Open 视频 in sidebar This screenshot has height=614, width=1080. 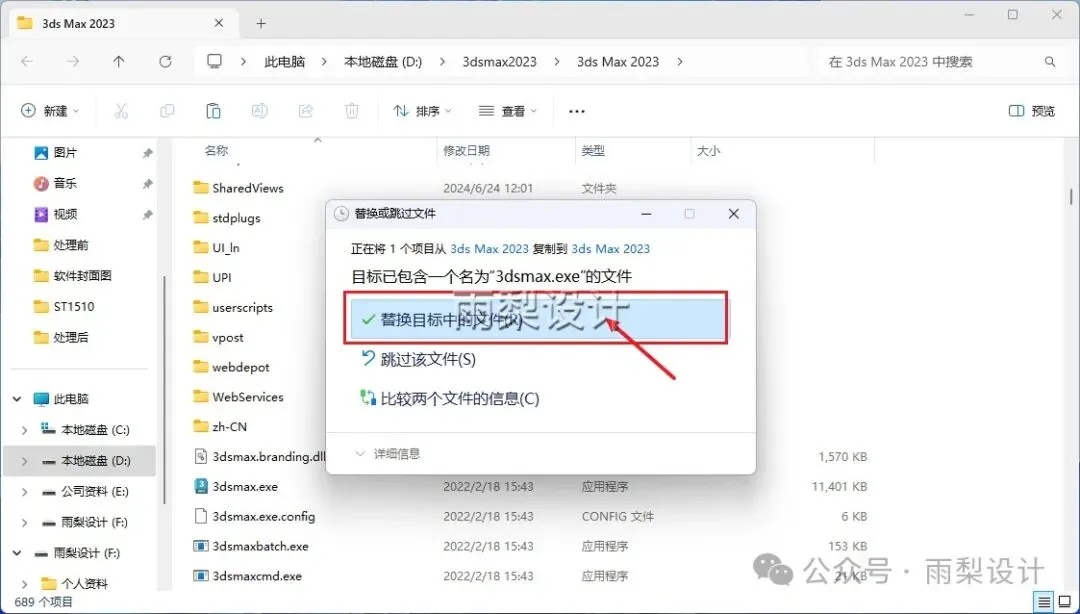pyautogui.click(x=55, y=214)
